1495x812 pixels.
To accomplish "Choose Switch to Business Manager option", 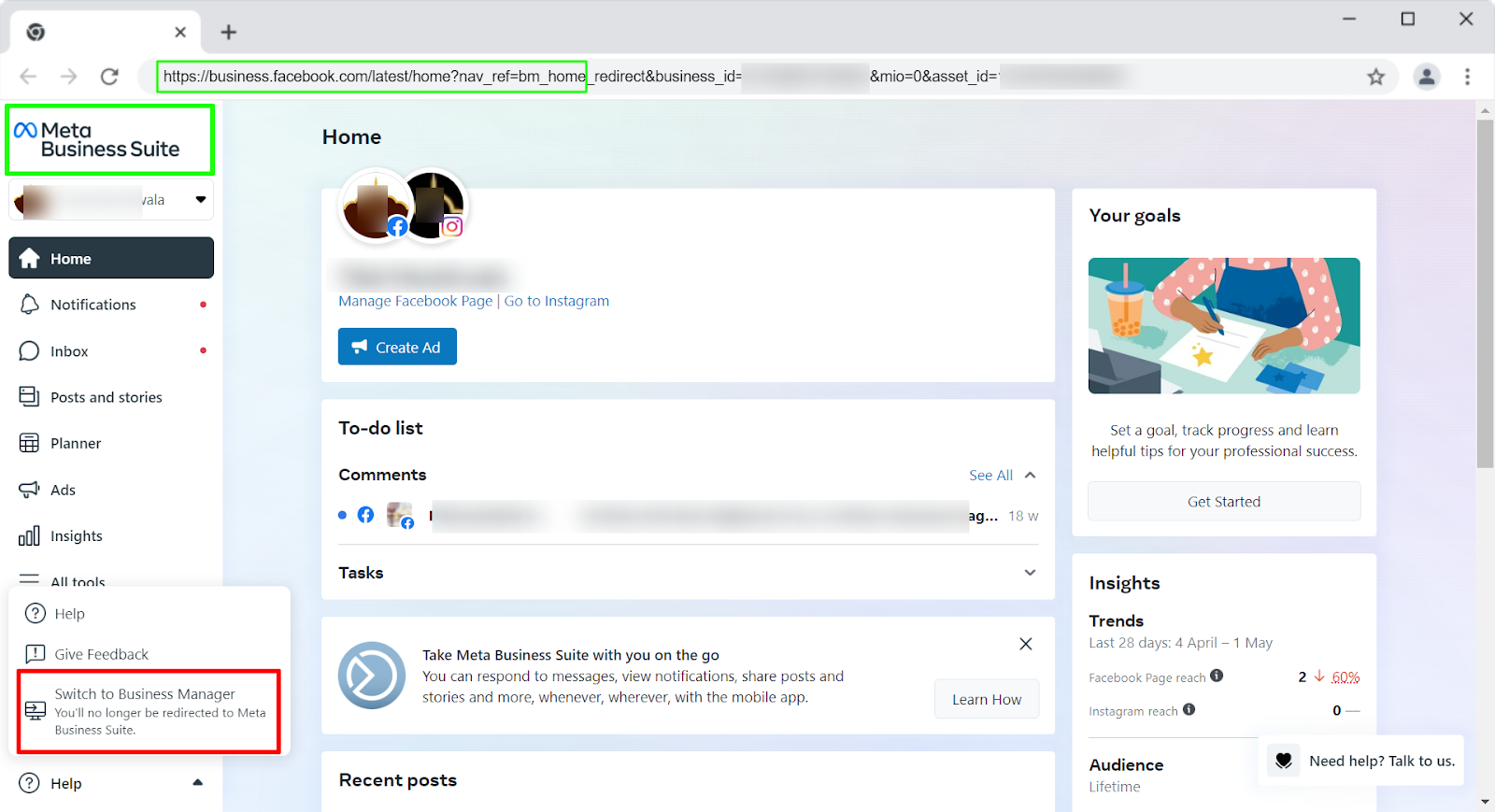I will (x=149, y=711).
